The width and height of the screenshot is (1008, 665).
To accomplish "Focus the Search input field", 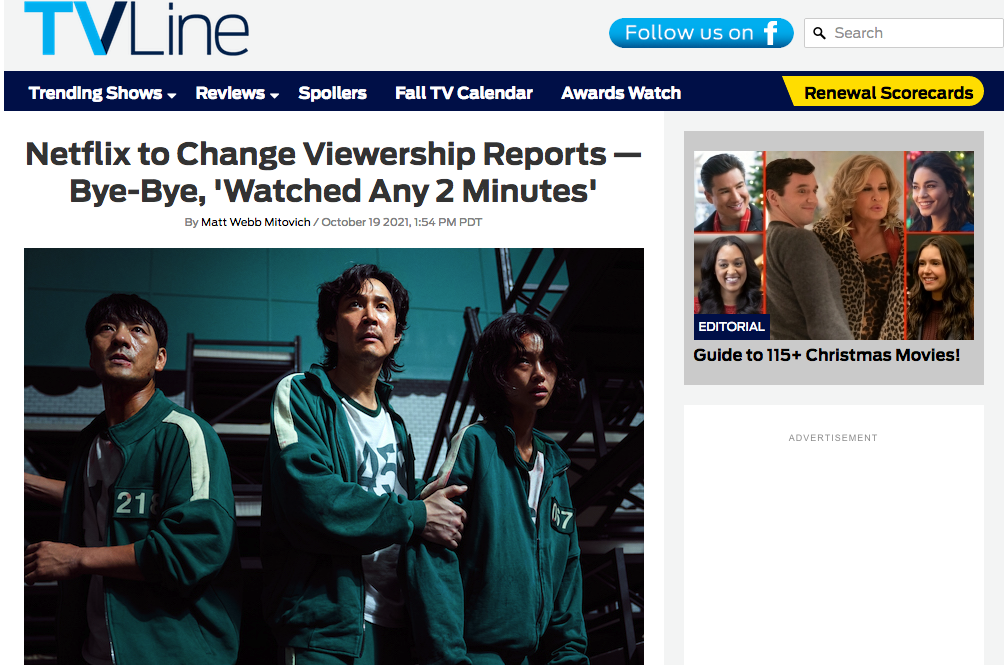I will click(x=903, y=33).
